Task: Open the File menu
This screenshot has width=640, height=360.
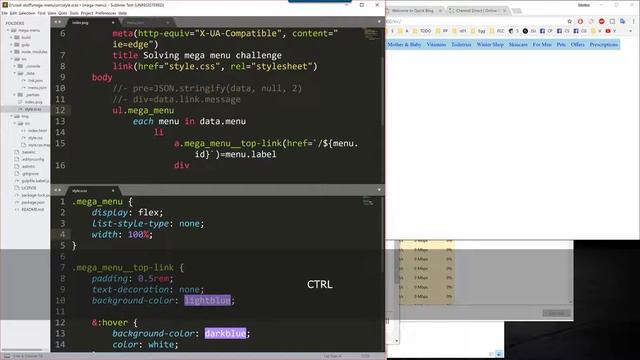Action: (4, 13)
